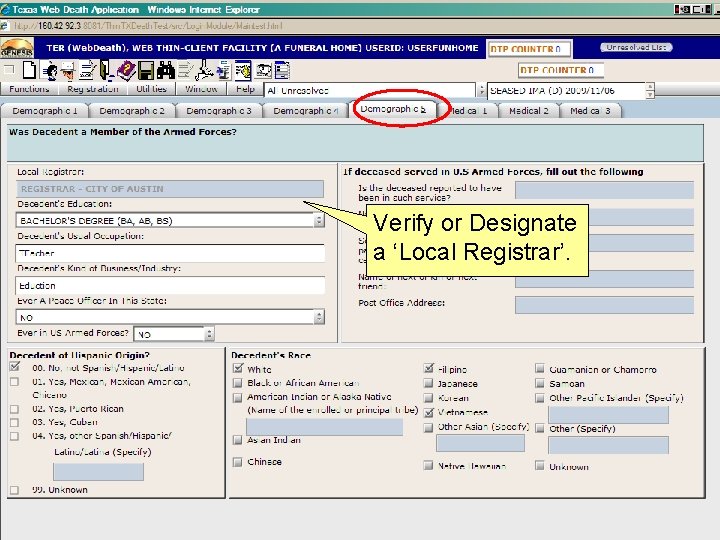Open the Utilities menu
Screen dimensions: 720x540
tap(152, 89)
